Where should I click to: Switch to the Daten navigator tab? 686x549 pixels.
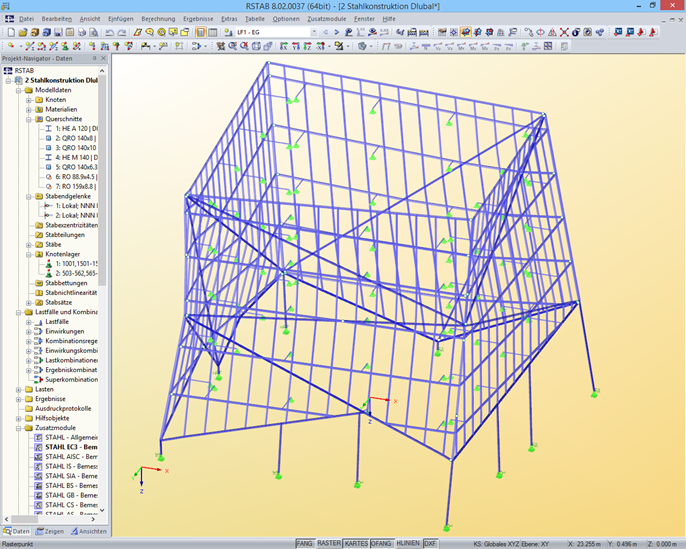[x=17, y=531]
